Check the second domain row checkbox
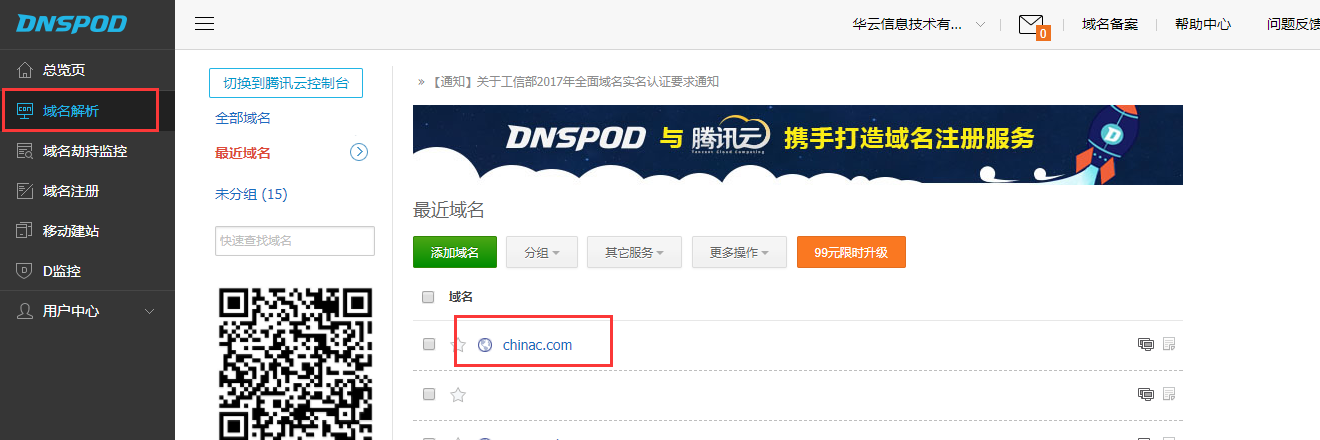The image size is (1320, 440). [429, 394]
